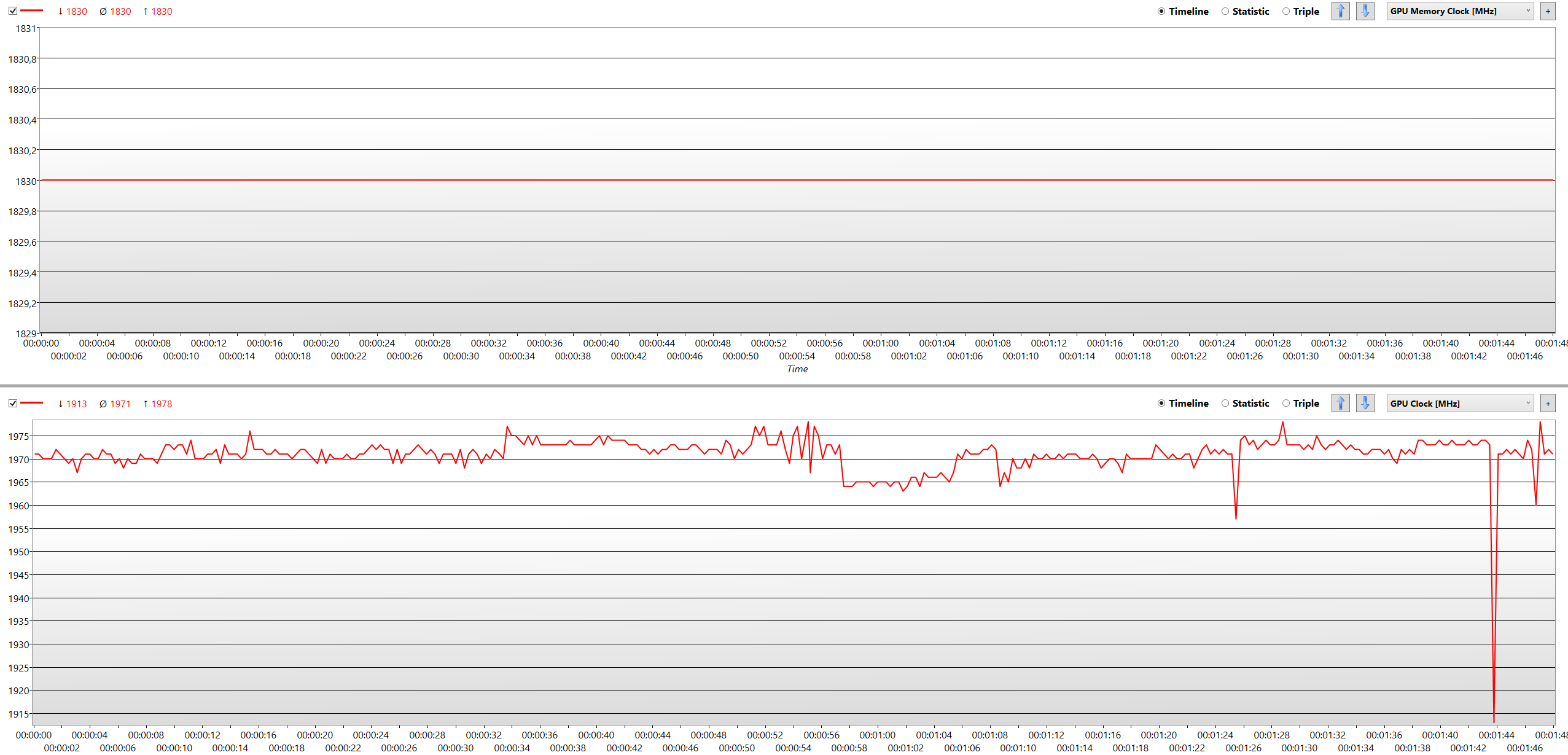The height and width of the screenshot is (755, 1568).
Task: Click the 00:01:00 tick on GPU Clock time axis
Action: tap(878, 735)
